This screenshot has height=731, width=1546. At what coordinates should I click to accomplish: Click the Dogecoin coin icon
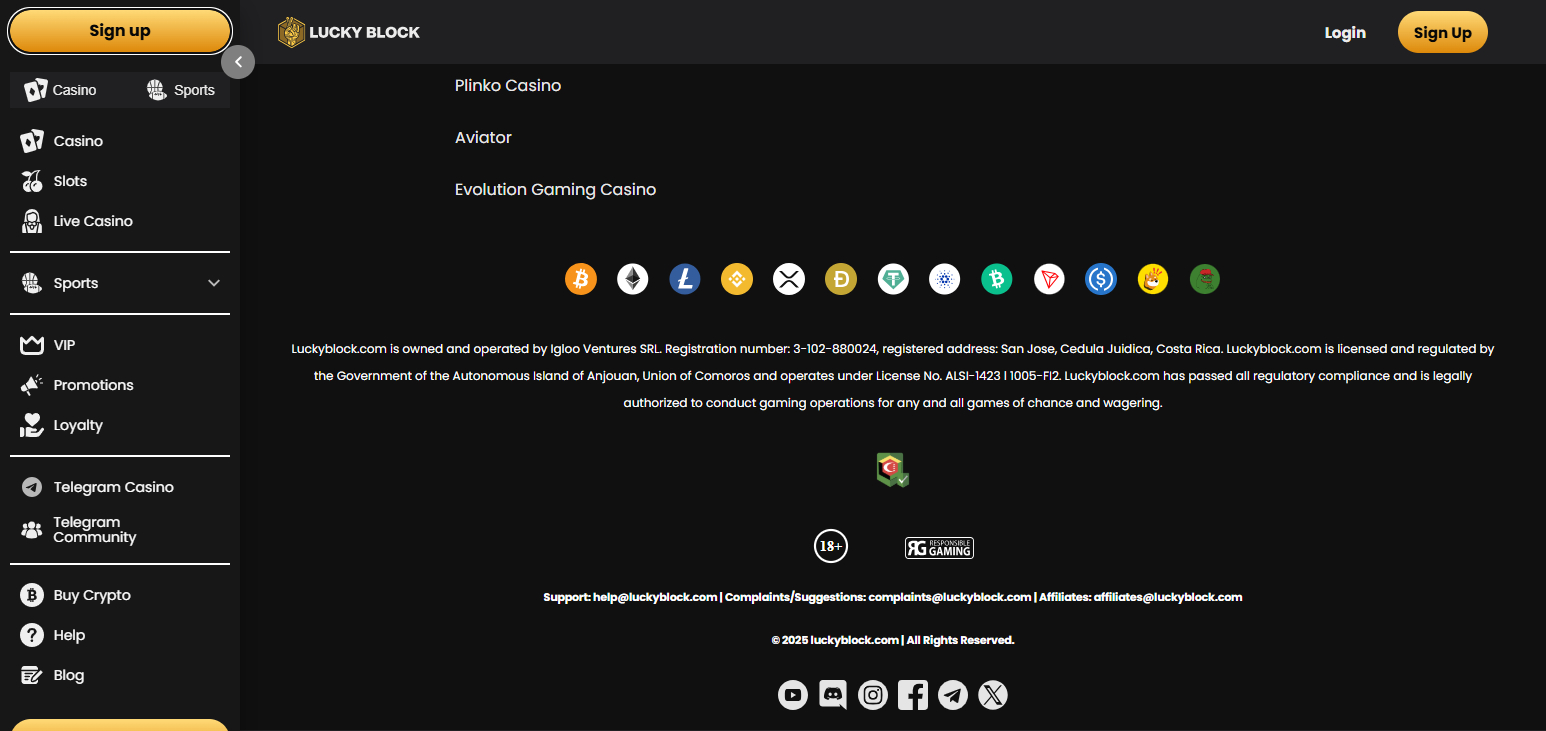click(x=841, y=279)
